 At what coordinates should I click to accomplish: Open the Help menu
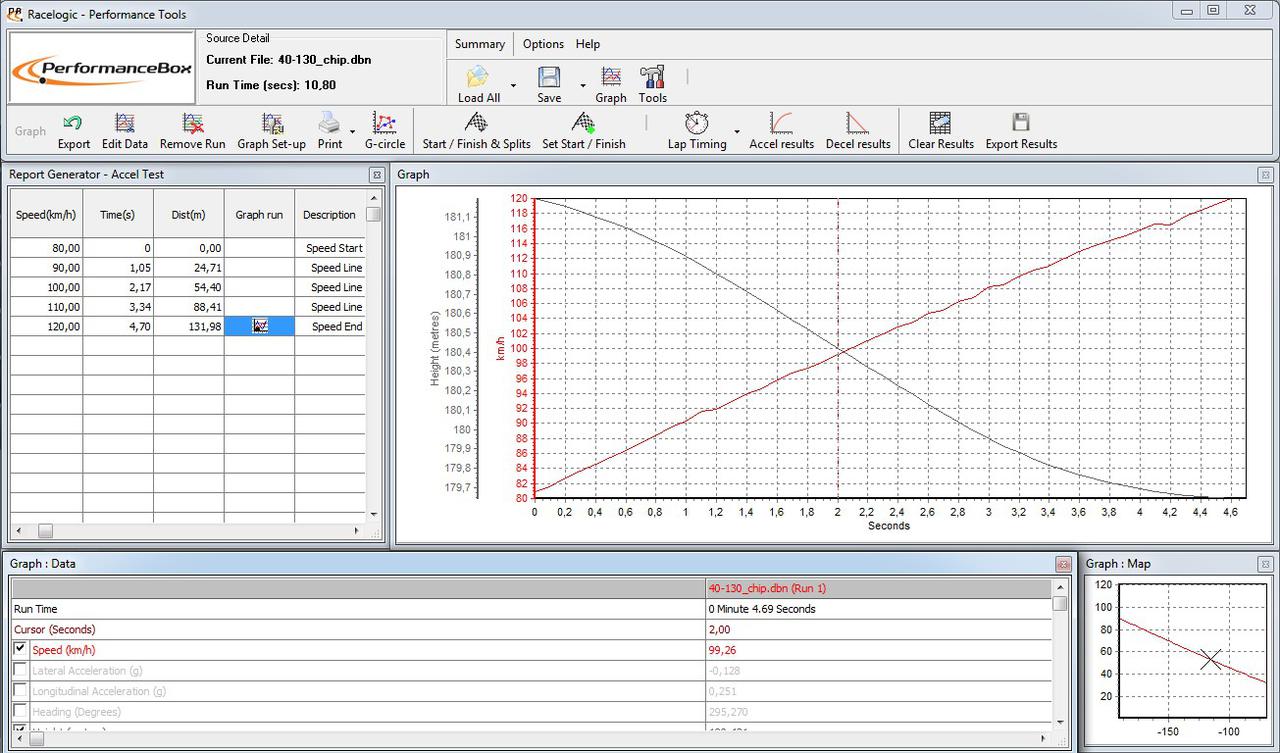pos(588,44)
